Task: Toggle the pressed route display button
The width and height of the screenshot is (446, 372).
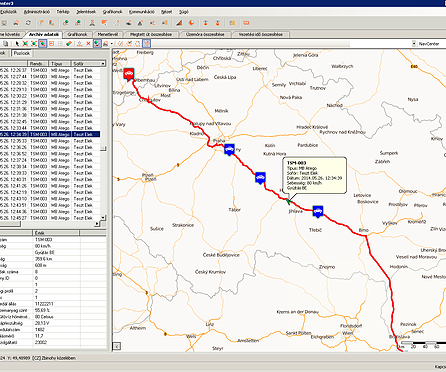Action: point(97,44)
